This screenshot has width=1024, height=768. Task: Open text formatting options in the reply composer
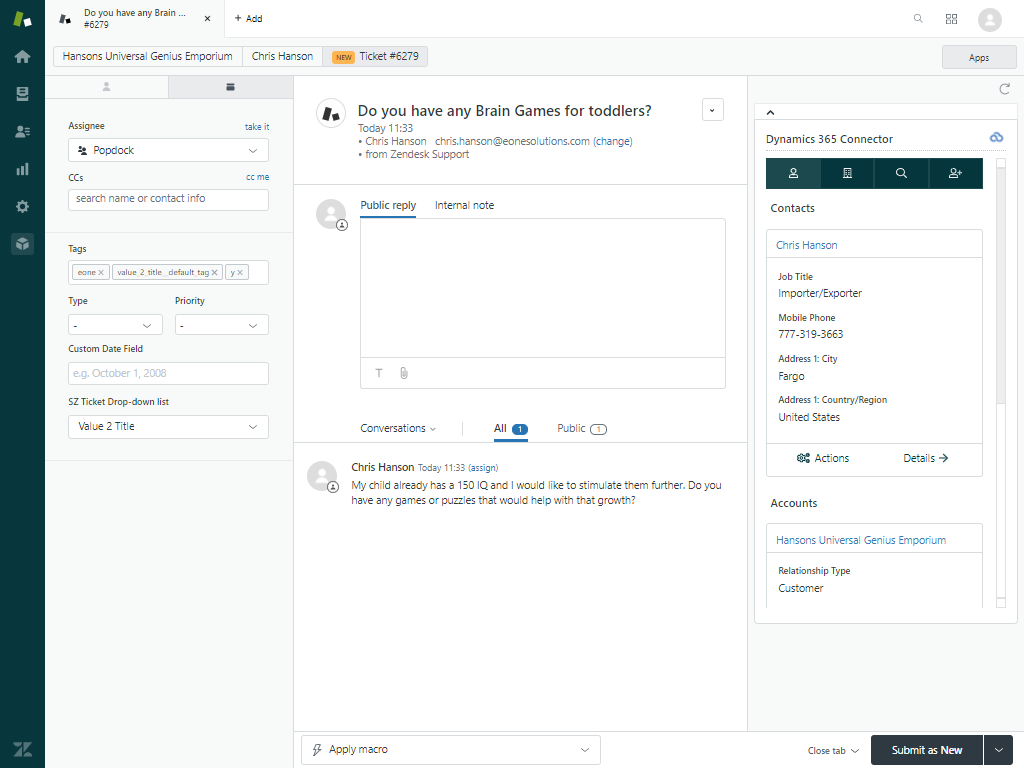point(378,373)
